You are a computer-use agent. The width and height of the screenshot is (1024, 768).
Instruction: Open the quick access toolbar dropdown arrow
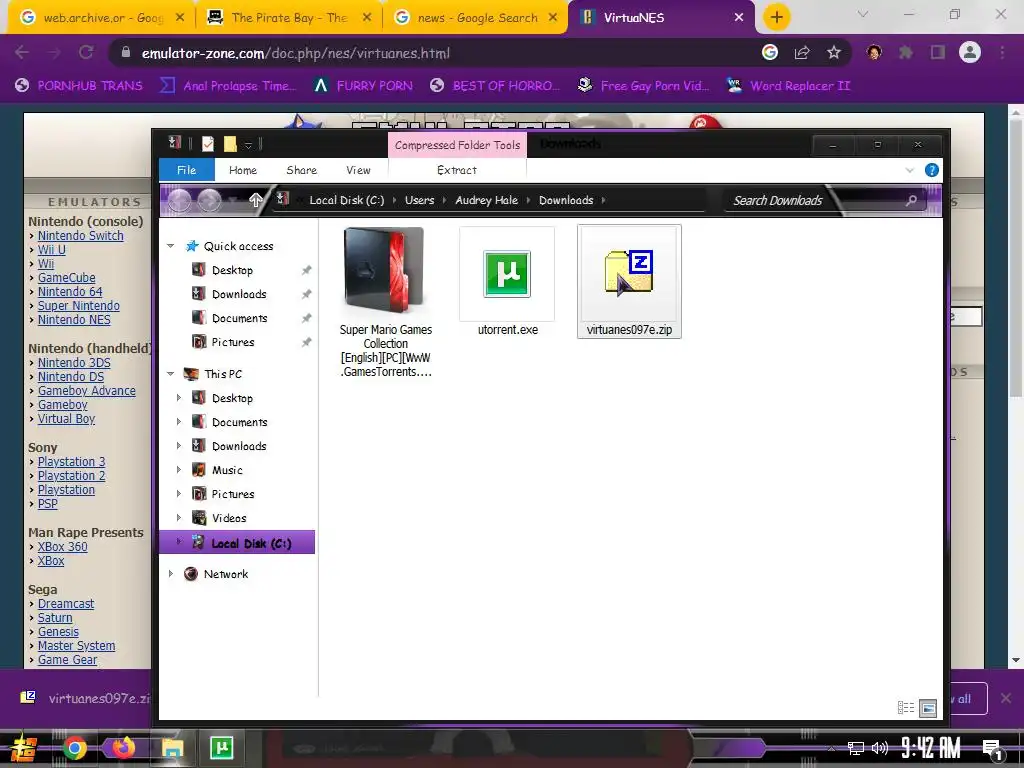pos(248,145)
